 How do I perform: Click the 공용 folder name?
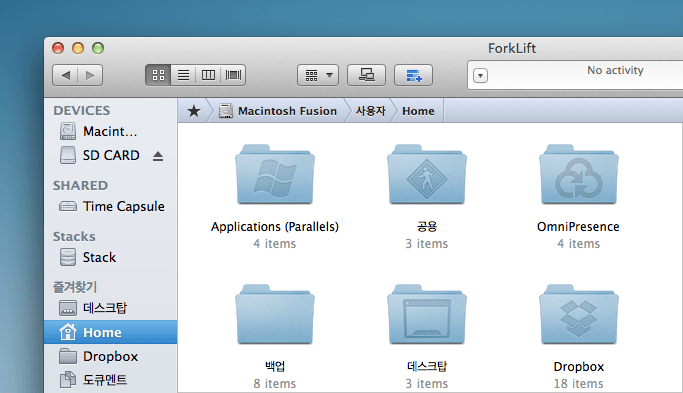[427, 227]
